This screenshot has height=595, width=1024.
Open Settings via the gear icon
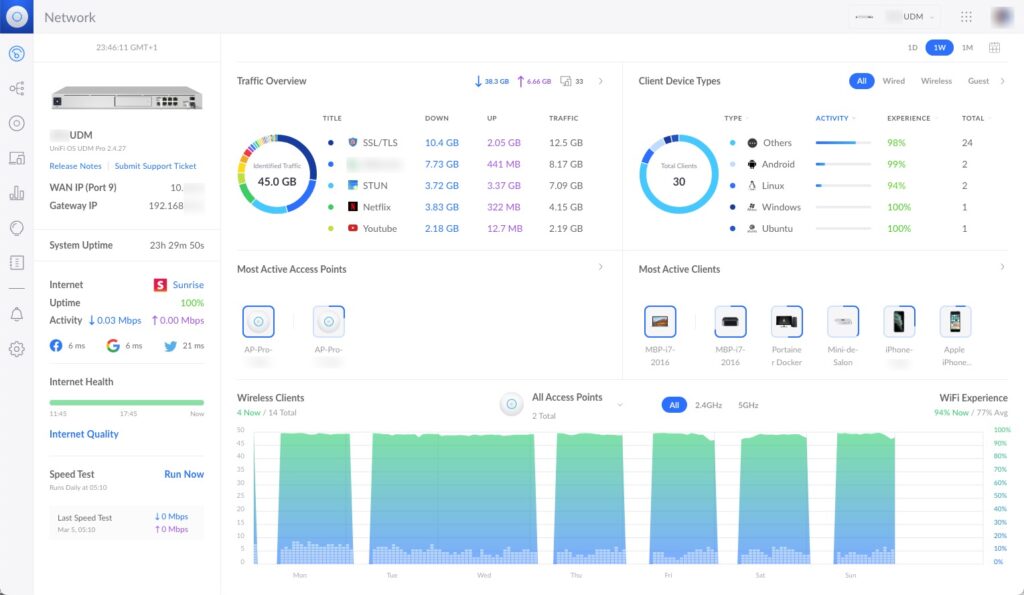(17, 349)
